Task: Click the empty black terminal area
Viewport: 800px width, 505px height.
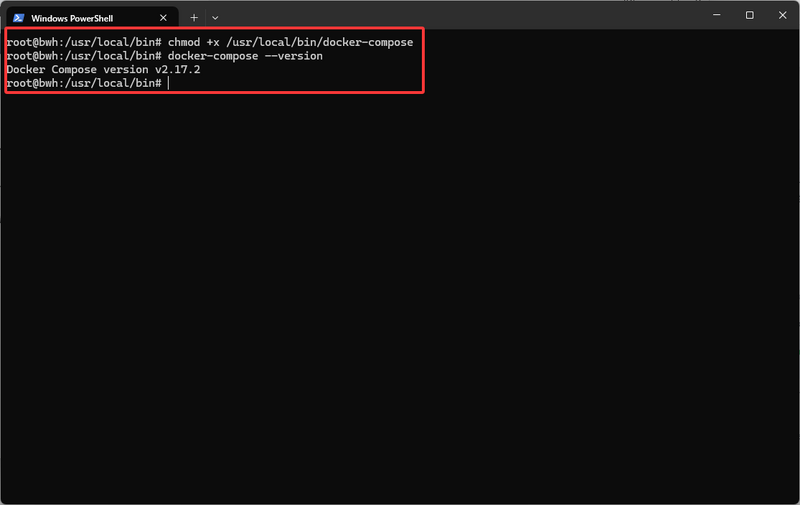Action: pyautogui.click(x=400, y=300)
